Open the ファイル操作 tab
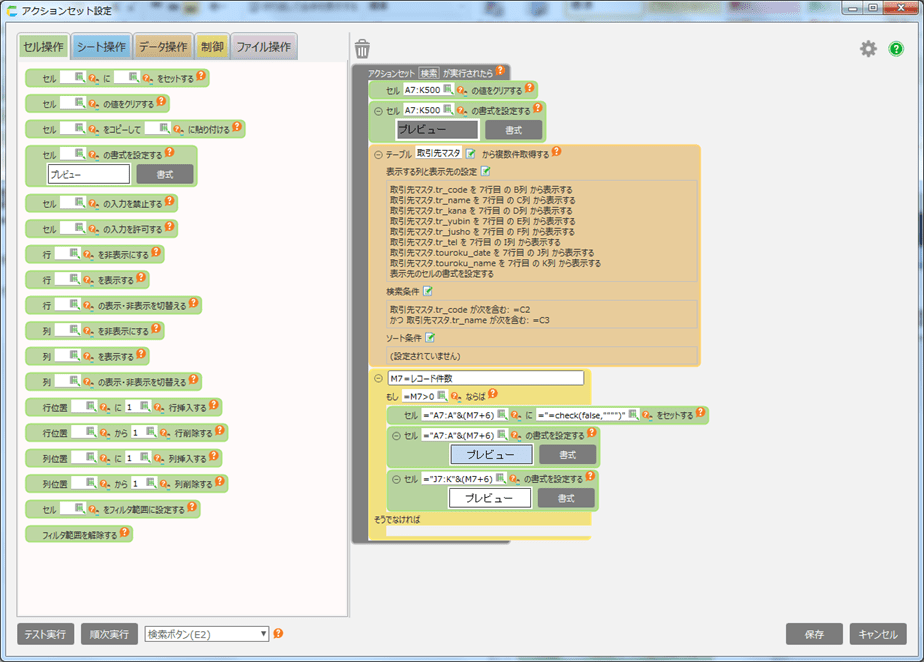This screenshot has width=924, height=662. click(263, 47)
